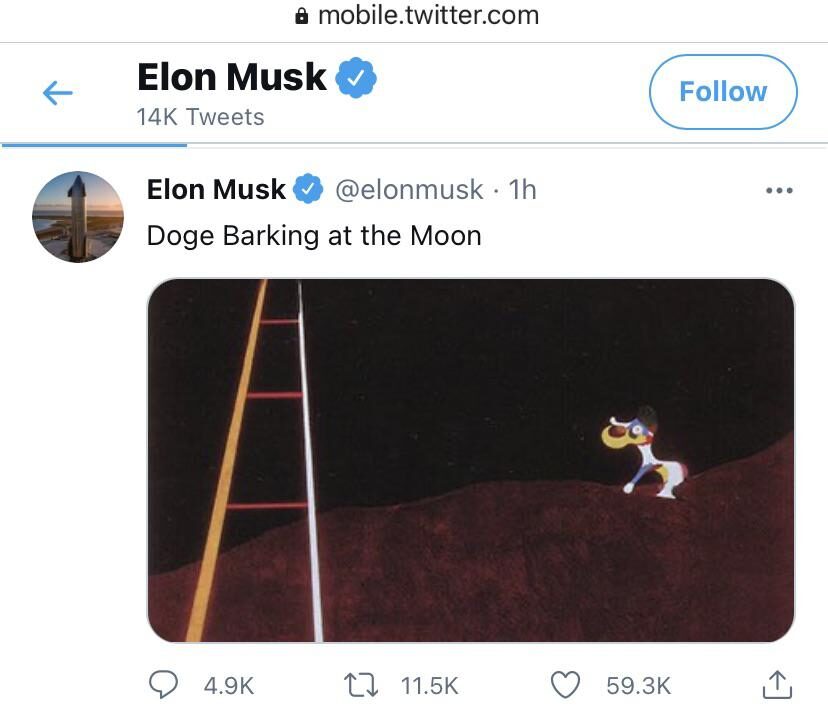Viewport: 828px width, 706px height.
Task: Go back using the left arrow
Action: (x=58, y=93)
